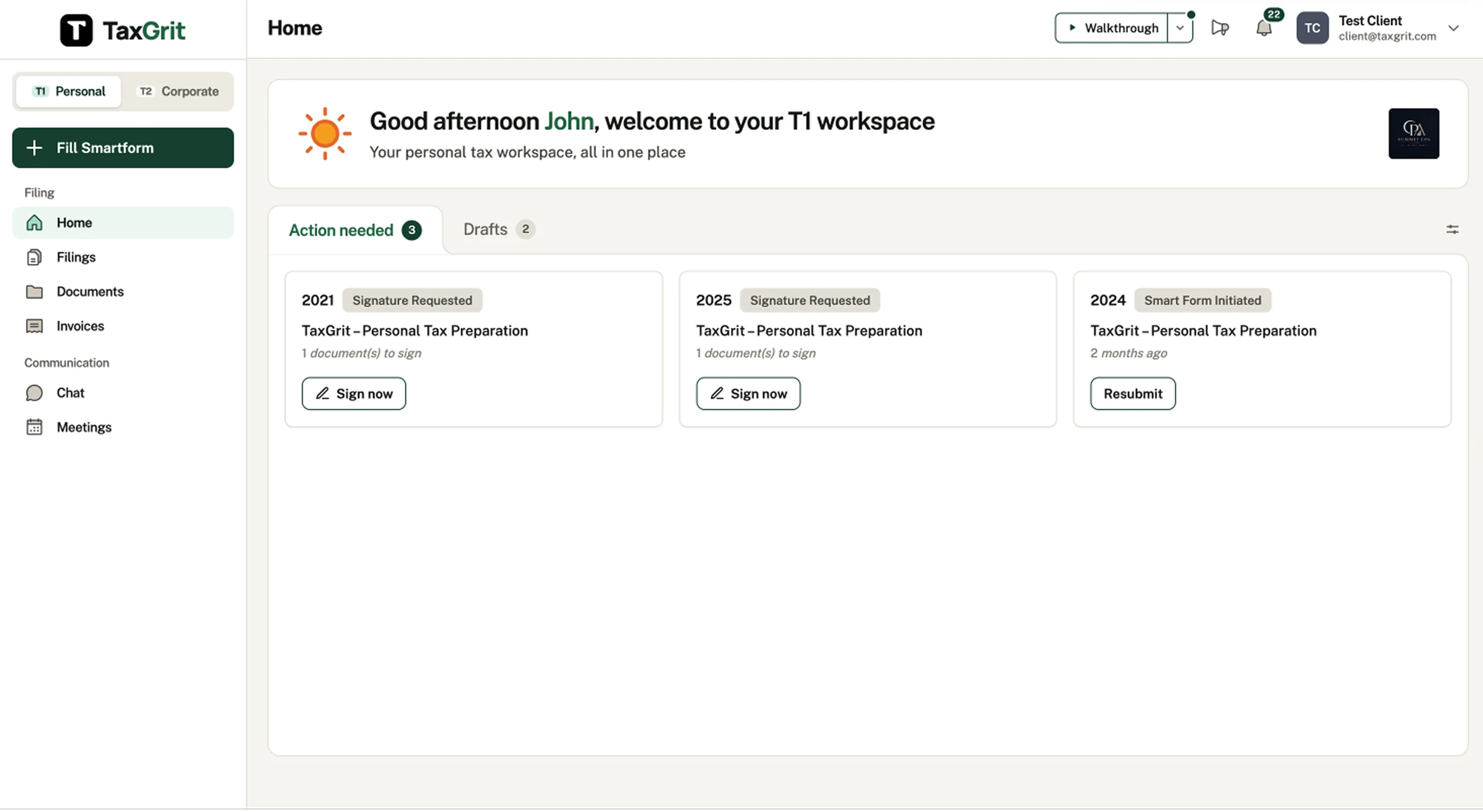
Task: Click the Communication section label
Action: click(x=67, y=363)
